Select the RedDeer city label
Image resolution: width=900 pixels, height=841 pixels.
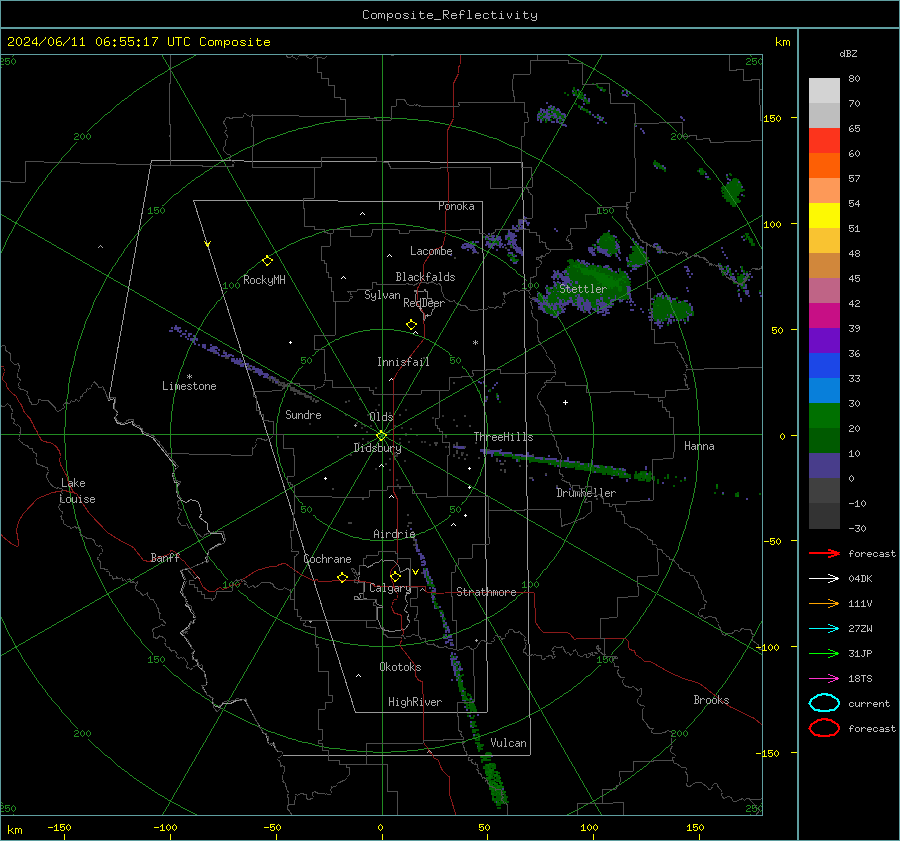424,303
